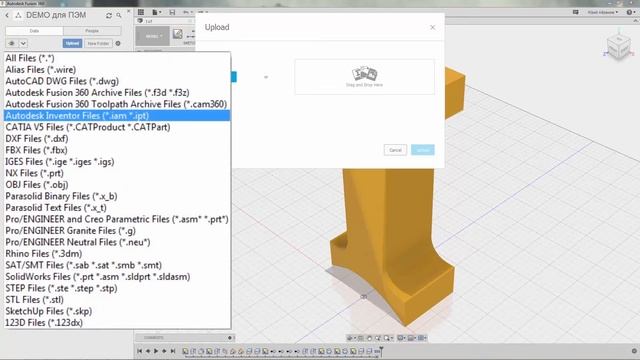Click the blue Upload button in data panel
The height and width of the screenshot is (360, 640).
pyautogui.click(x=72, y=43)
